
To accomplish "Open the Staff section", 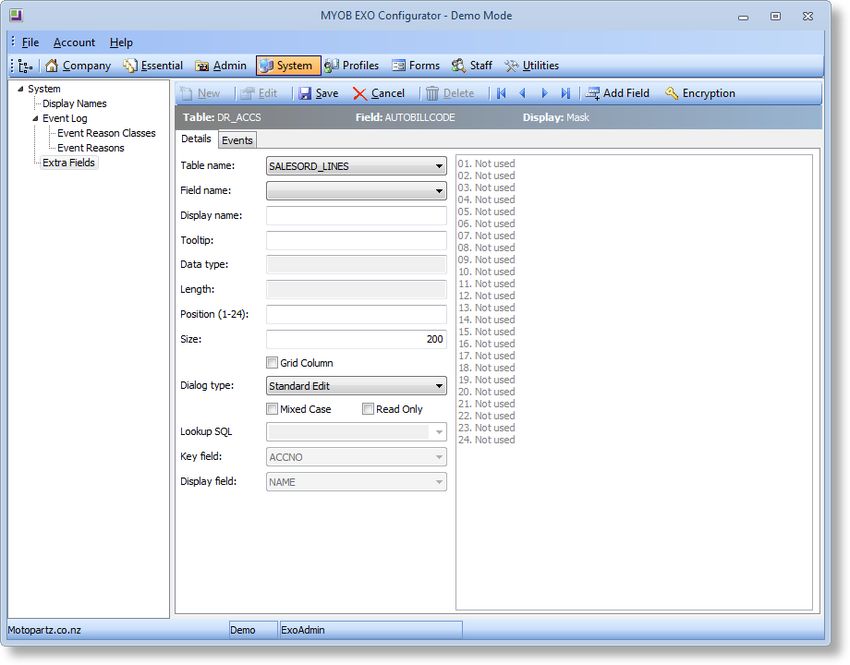I will pos(472,66).
